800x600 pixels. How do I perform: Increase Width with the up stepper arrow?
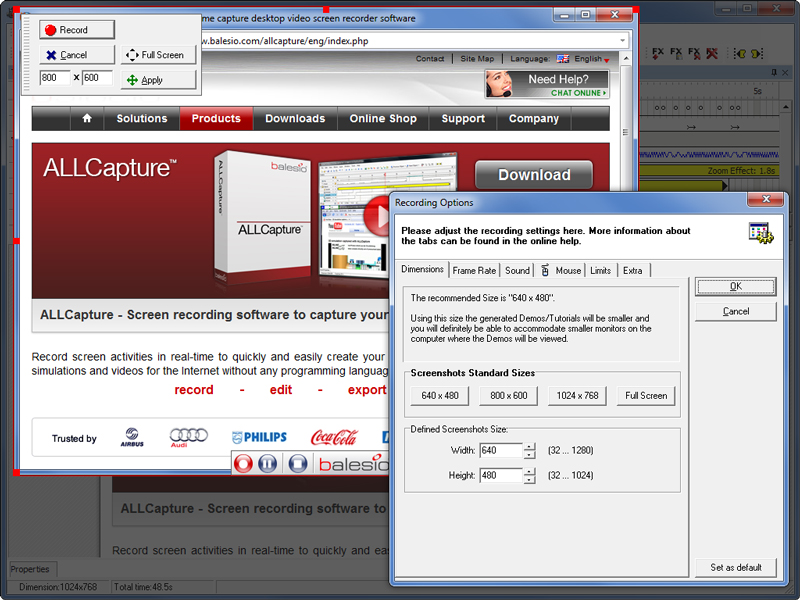pyautogui.click(x=530, y=447)
